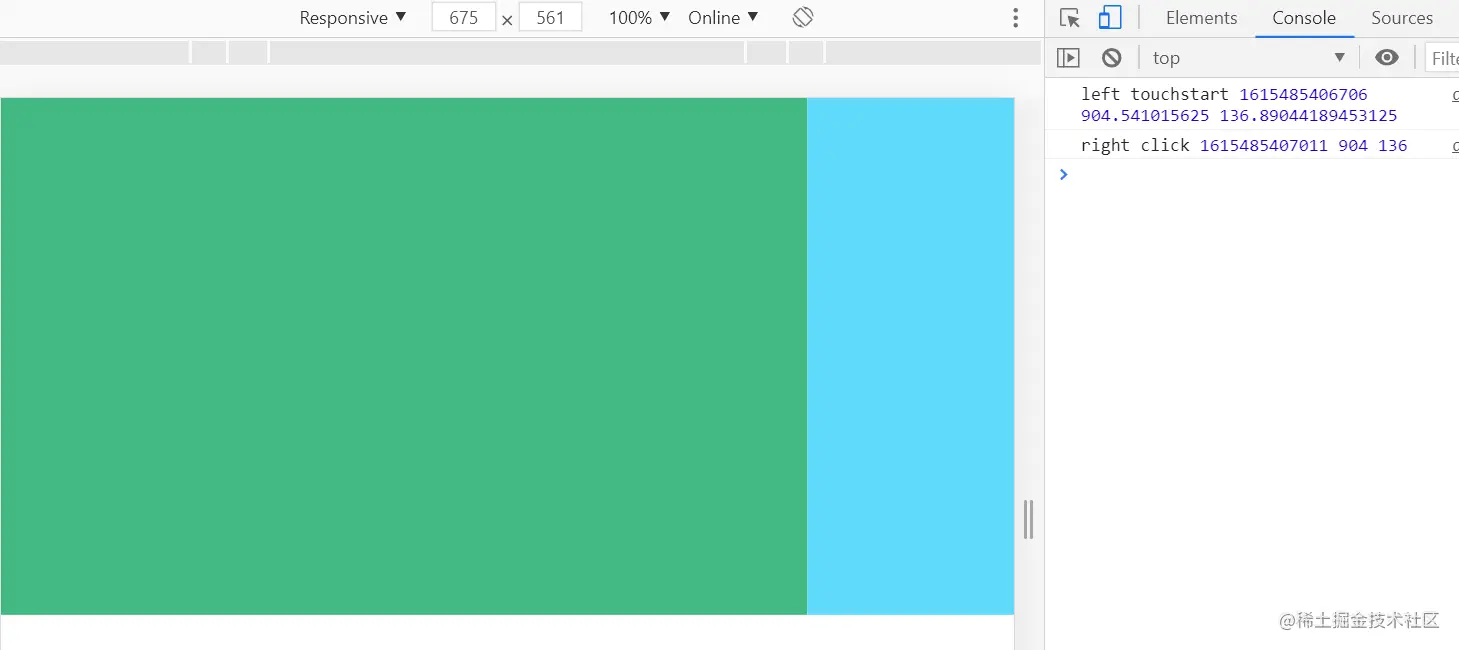Switch to the Console tab
This screenshot has height=650, width=1459.
tap(1304, 18)
